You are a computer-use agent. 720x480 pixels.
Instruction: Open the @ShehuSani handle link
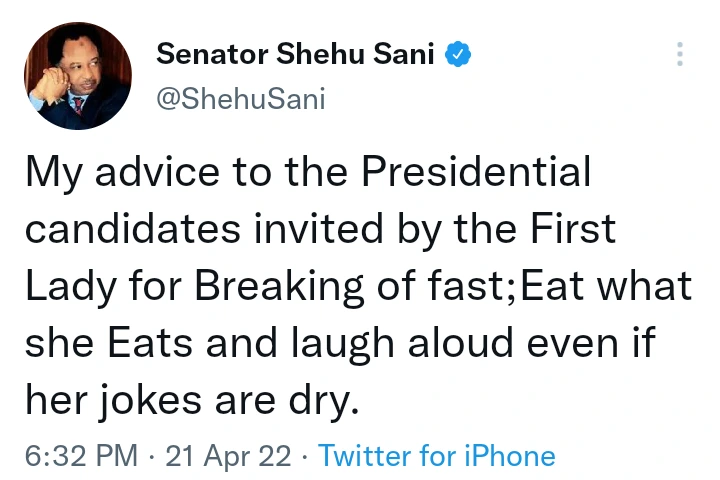(240, 98)
